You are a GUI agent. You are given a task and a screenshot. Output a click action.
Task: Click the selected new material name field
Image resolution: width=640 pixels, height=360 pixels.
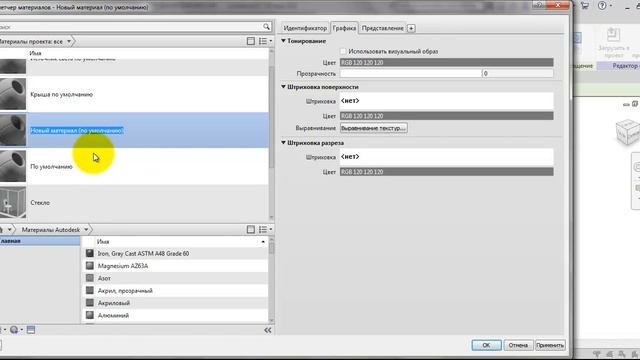(77, 131)
